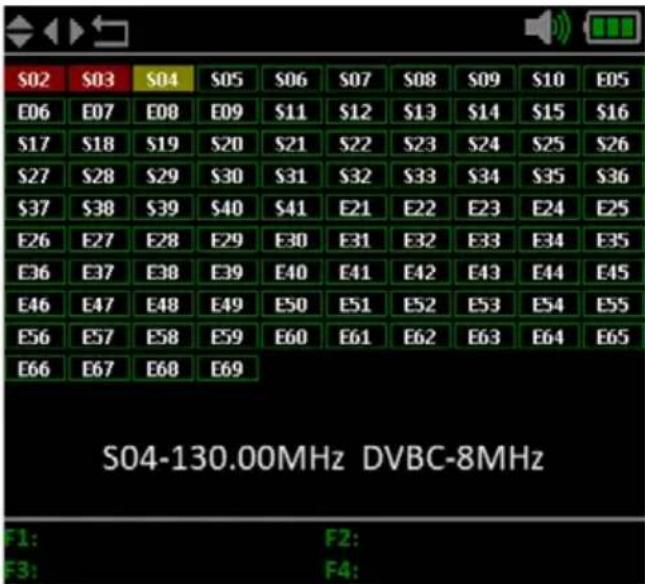Image resolution: width=645 pixels, height=584 pixels.
Task: Select channel S14
Action: point(484,111)
